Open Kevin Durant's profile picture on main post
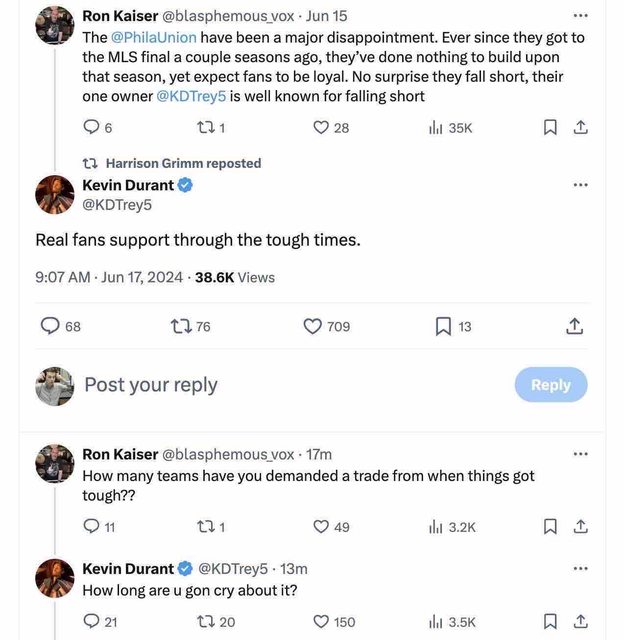The height and width of the screenshot is (640, 624). point(55,195)
